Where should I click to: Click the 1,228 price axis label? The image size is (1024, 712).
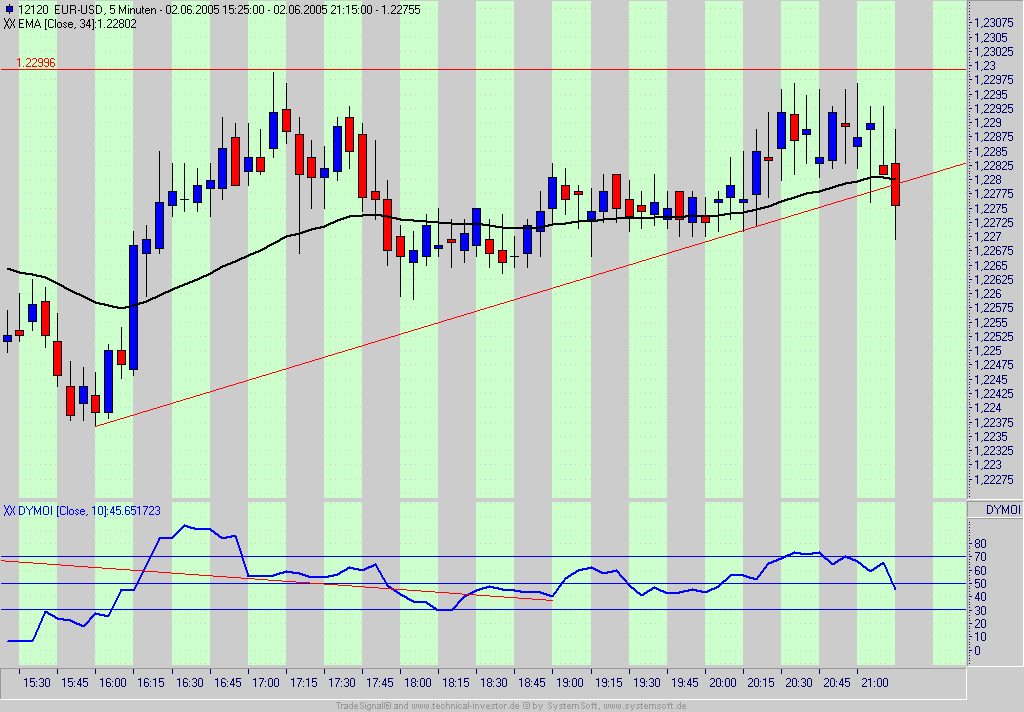[988, 180]
